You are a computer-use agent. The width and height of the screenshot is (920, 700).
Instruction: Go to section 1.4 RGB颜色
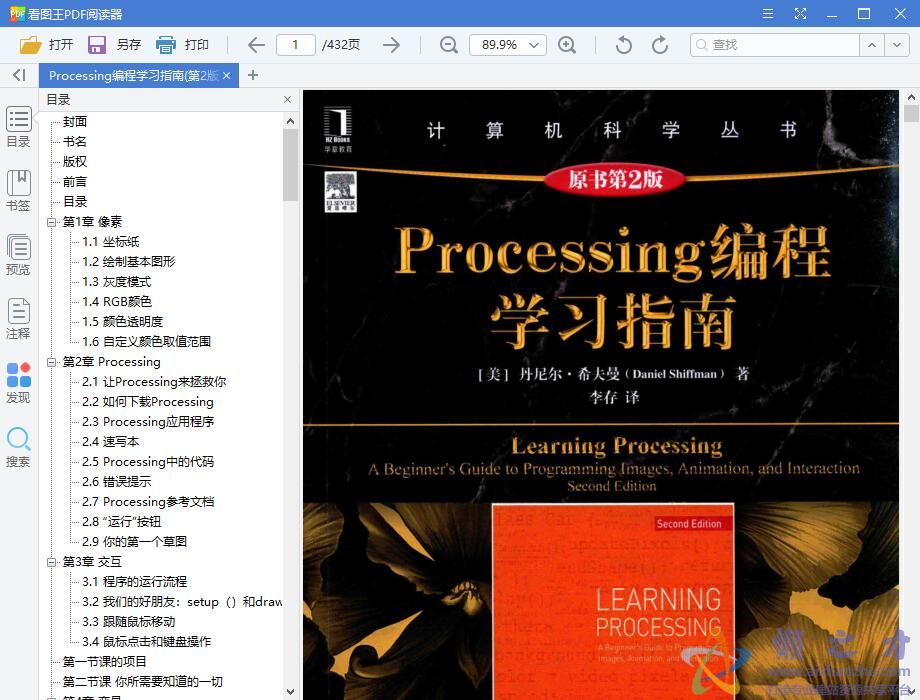[117, 302]
